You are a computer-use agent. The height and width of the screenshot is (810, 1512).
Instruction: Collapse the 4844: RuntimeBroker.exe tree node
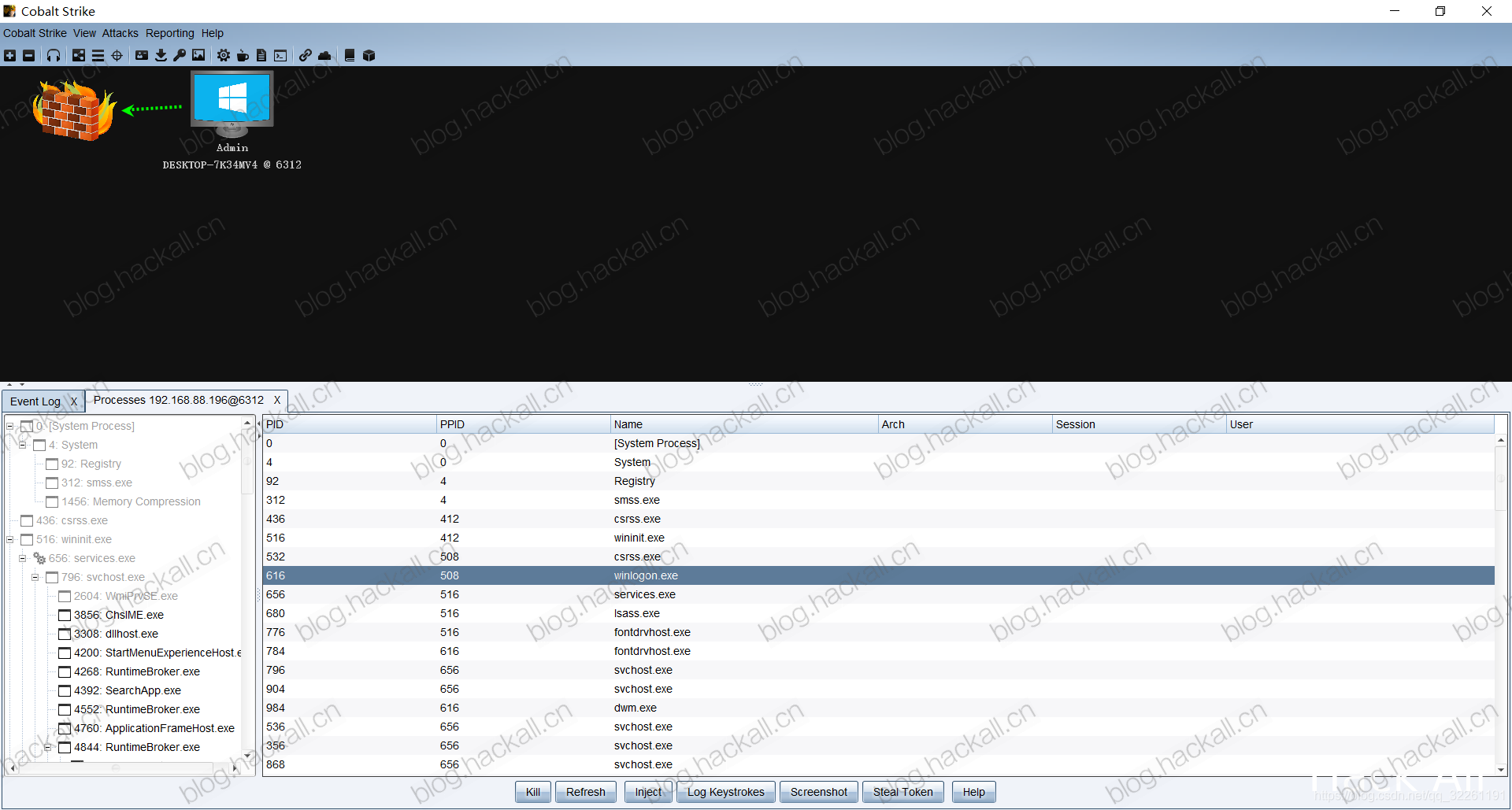(48, 747)
